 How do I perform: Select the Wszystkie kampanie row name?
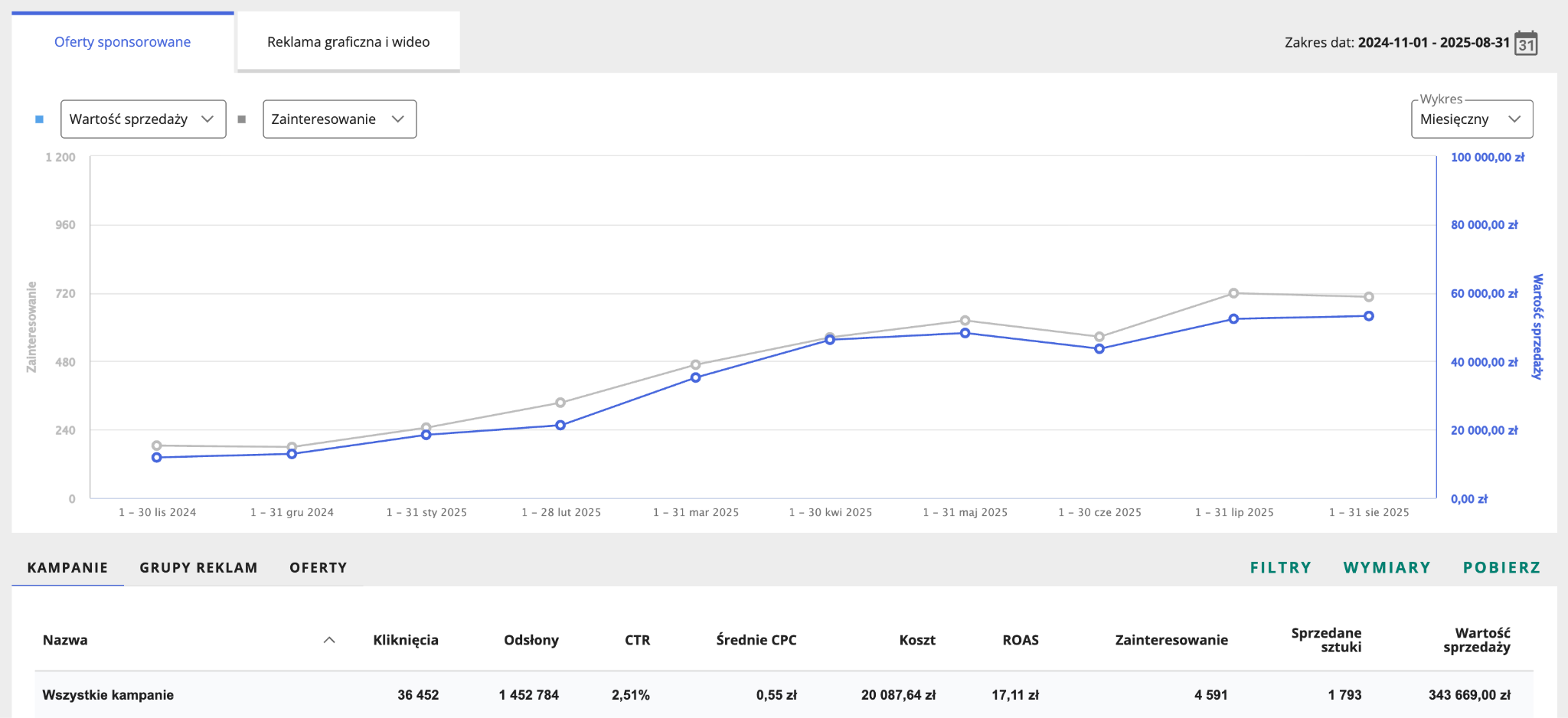point(108,695)
